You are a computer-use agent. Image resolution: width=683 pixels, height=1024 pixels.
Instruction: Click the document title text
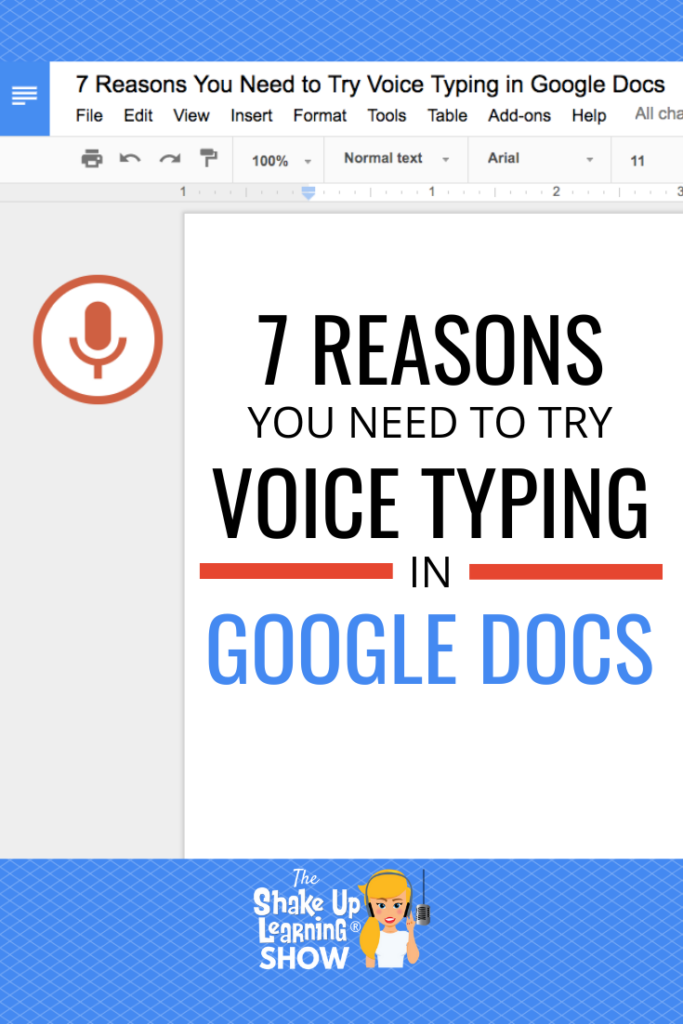370,84
